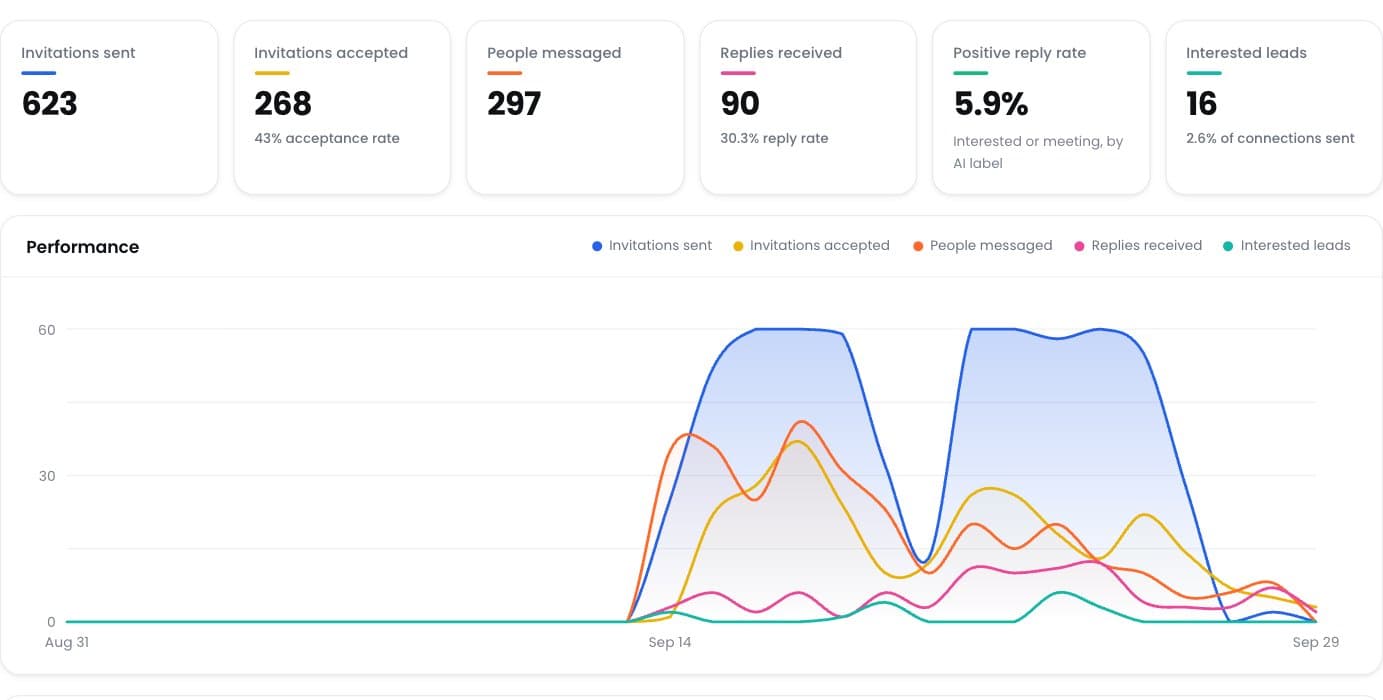Toggle Replies received series in legend
The image size is (1383, 700).
pos(1138,245)
